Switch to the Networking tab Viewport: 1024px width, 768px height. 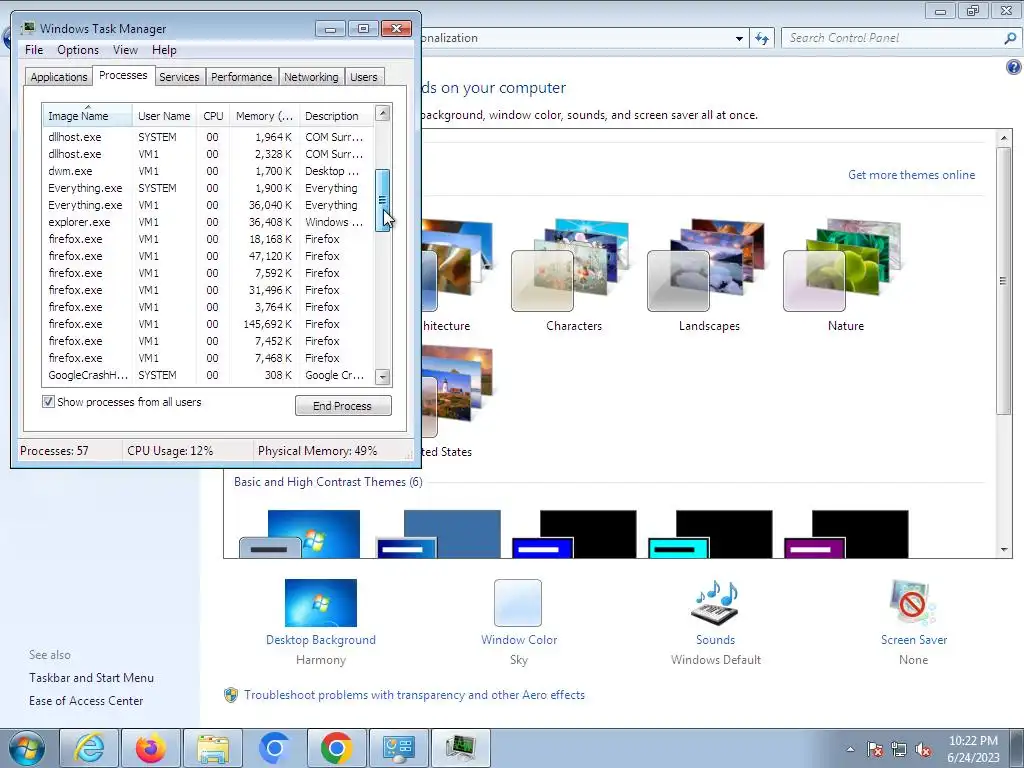click(311, 77)
